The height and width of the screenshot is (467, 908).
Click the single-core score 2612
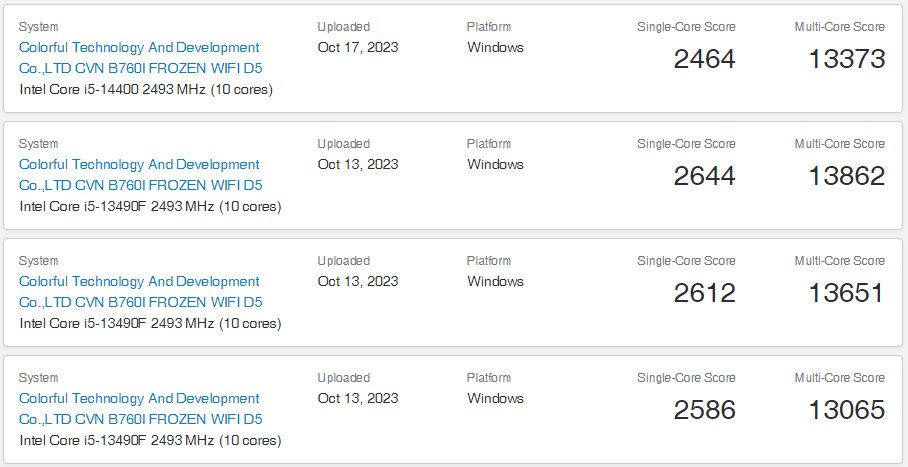pos(704,293)
